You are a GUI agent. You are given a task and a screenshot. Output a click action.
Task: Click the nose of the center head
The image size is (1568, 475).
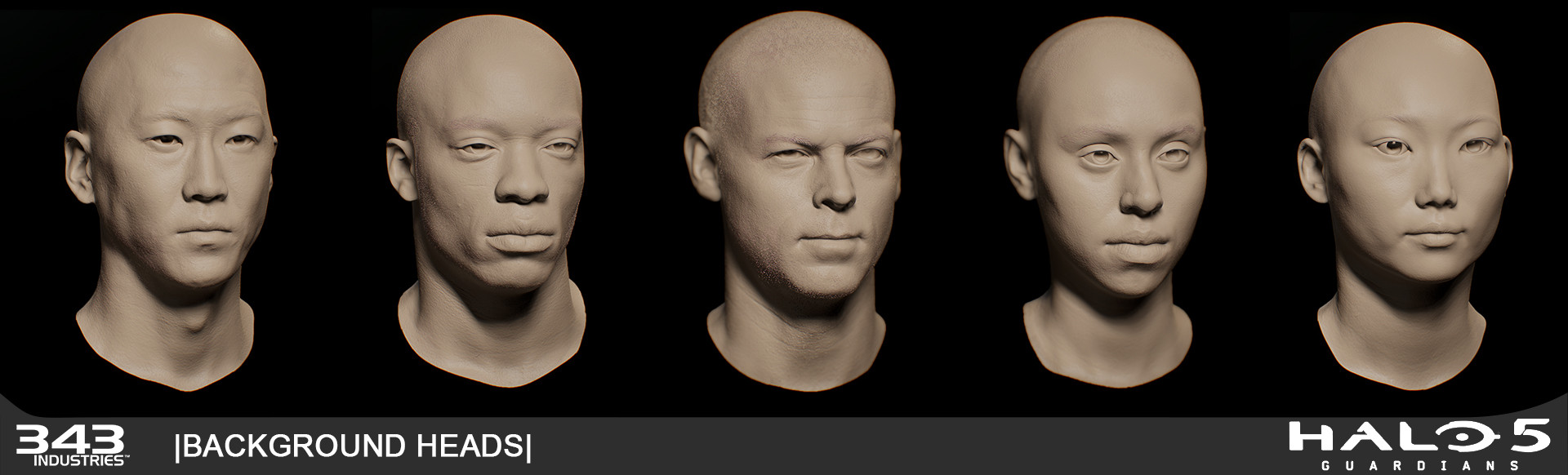[x=835, y=194]
